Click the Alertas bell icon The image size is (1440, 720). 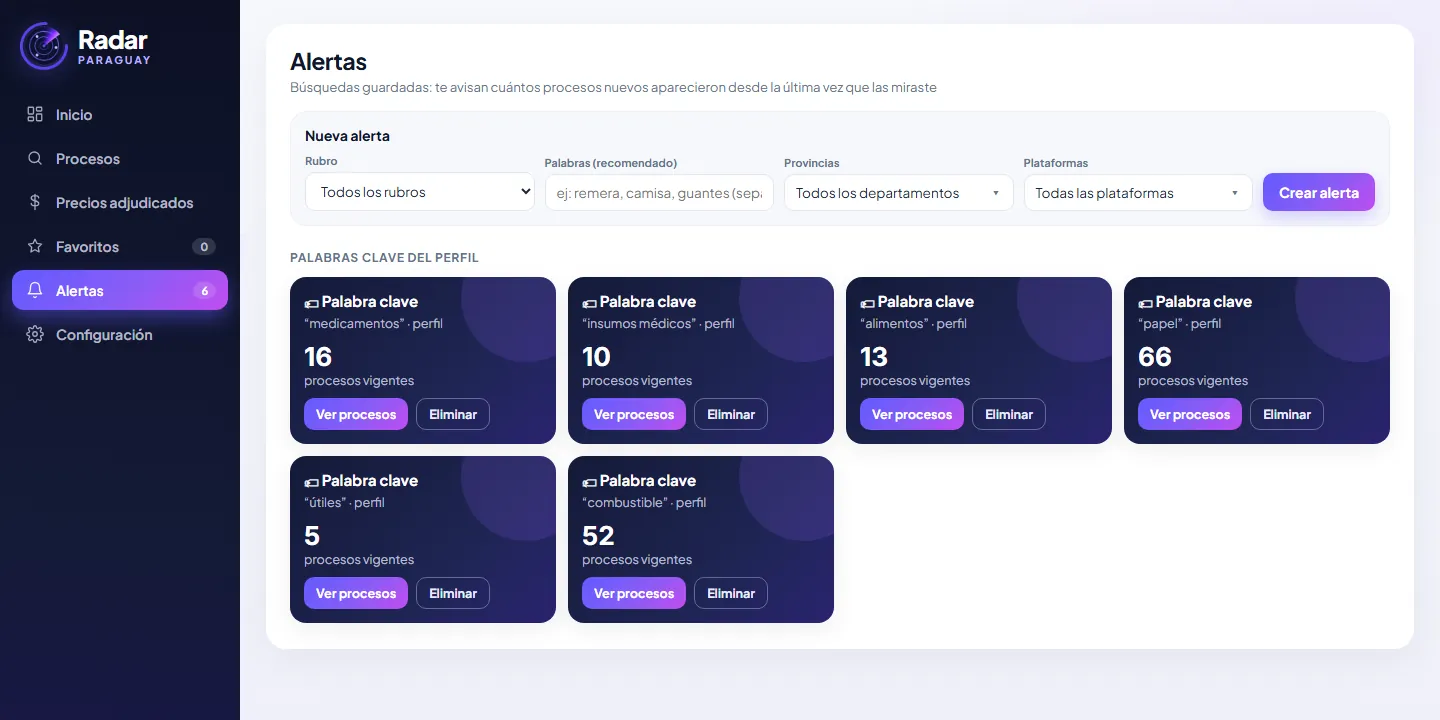click(35, 290)
